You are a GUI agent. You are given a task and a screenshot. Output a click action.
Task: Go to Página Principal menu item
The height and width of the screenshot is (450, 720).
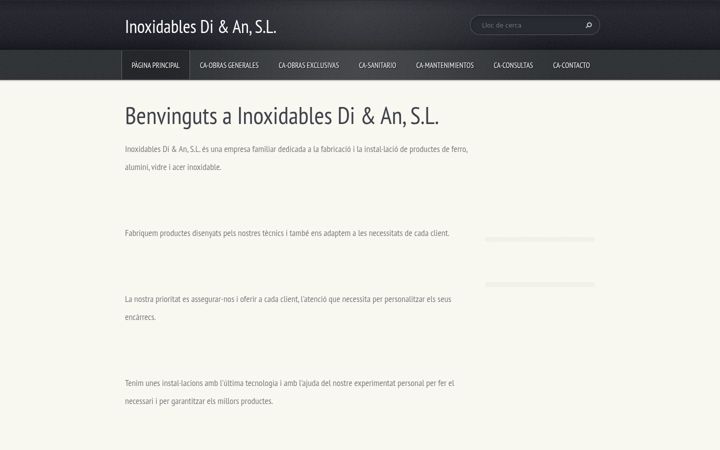click(x=155, y=65)
